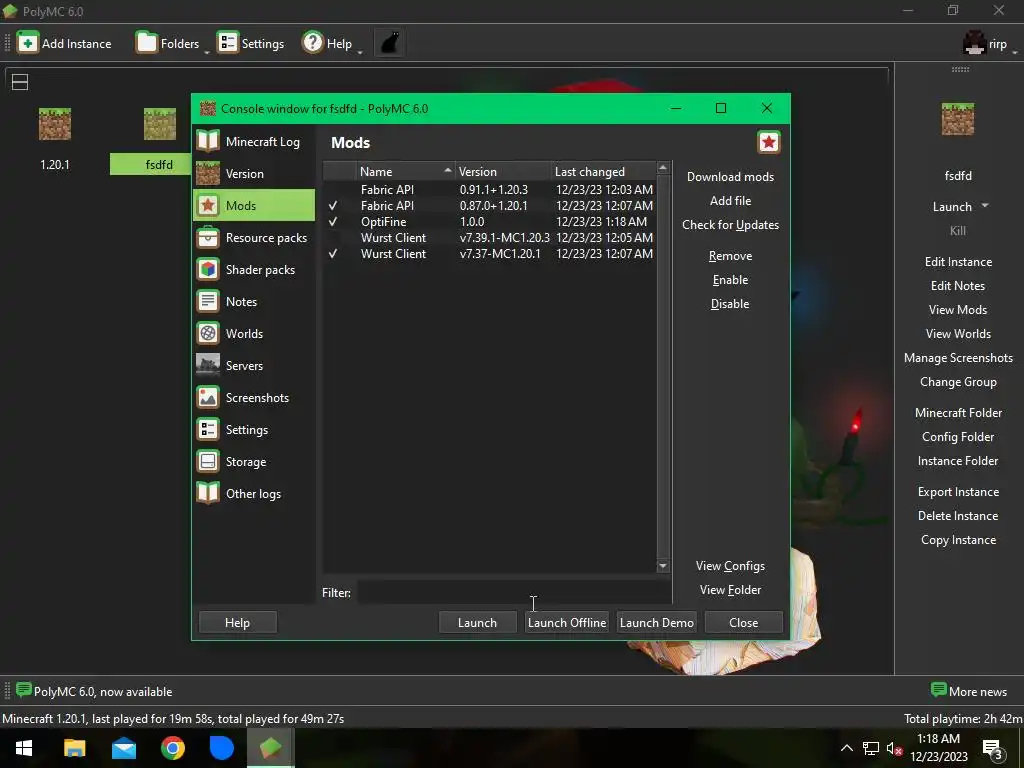Image resolution: width=1024 pixels, height=768 pixels.
Task: Open the instance Settings page in console window
Action: (x=254, y=430)
